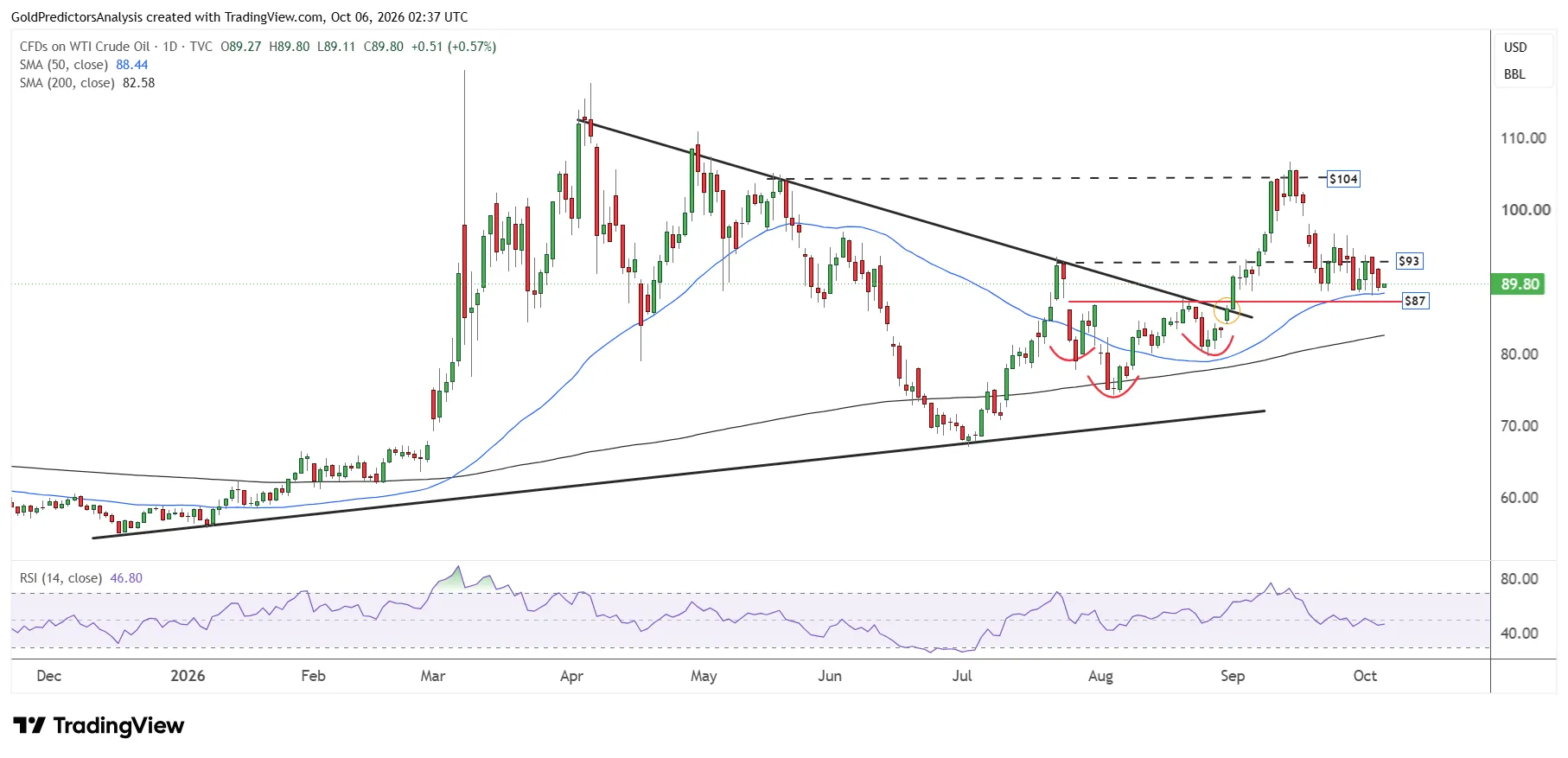The image size is (1568, 758).
Task: Click the Sep label on the time axis
Action: (1233, 676)
